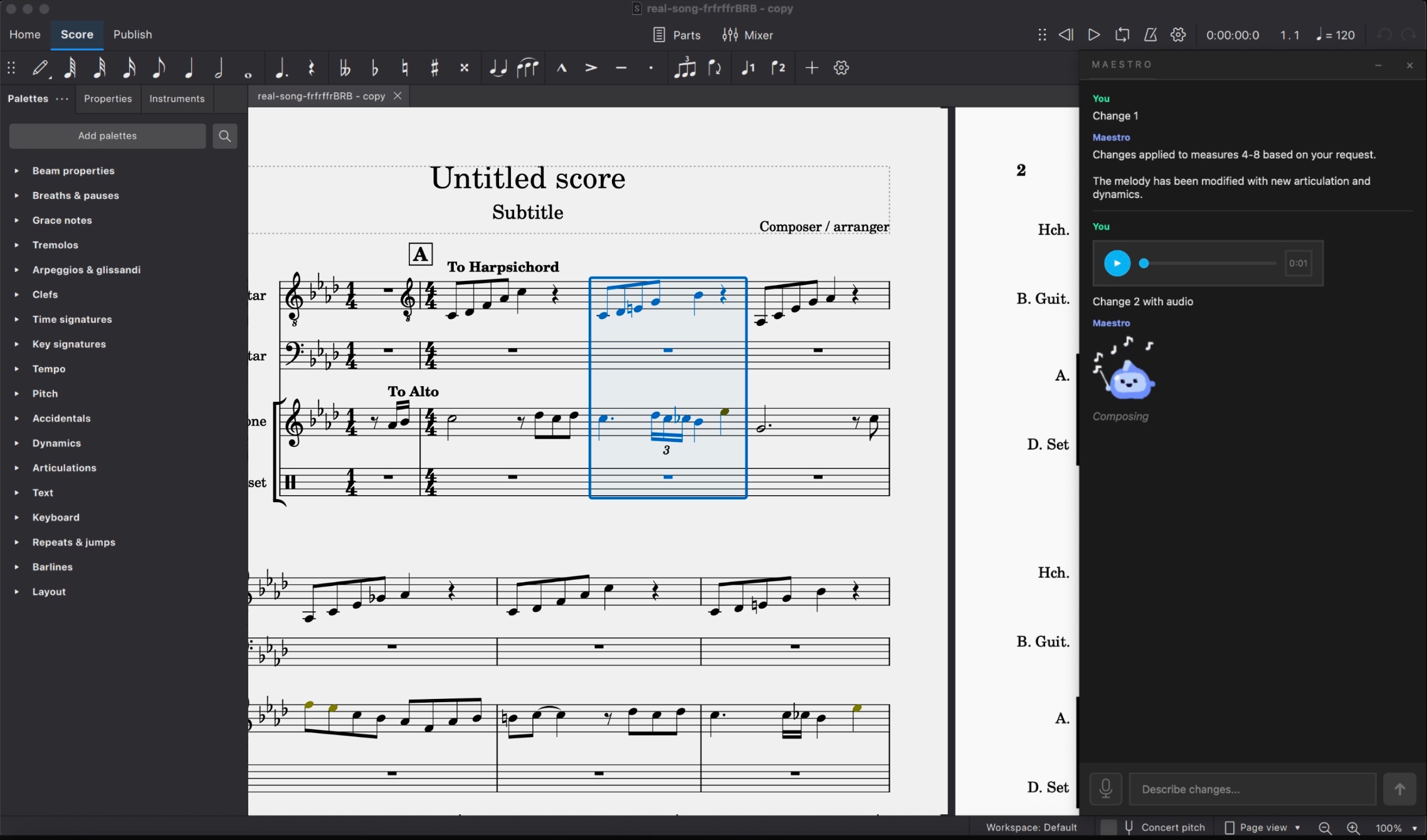
Task: Switch to the Publish tab
Action: (x=132, y=34)
